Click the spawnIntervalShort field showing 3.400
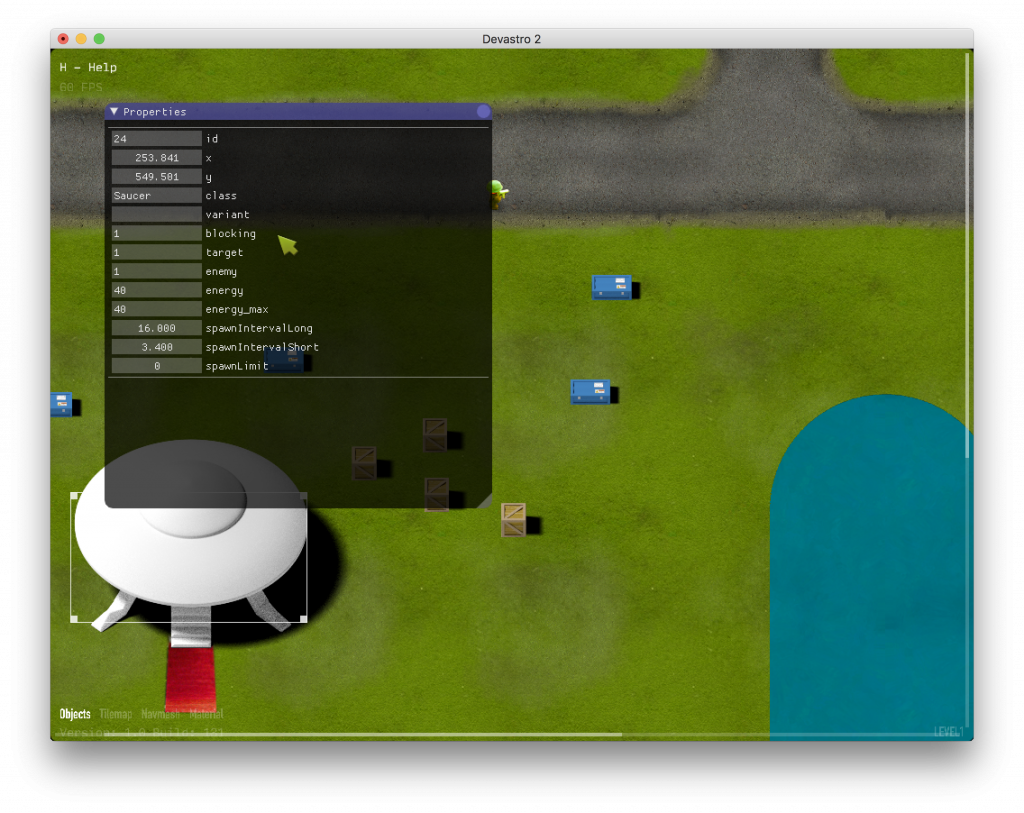The width and height of the screenshot is (1024, 813). click(157, 347)
